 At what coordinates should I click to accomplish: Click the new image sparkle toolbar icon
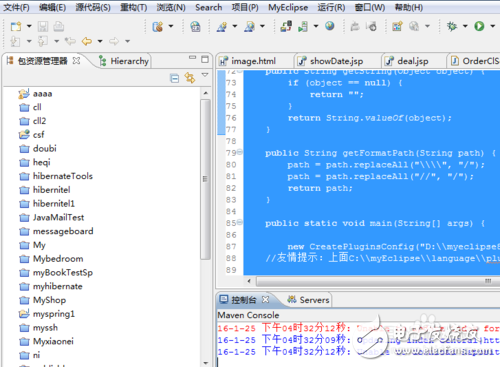[397, 26]
